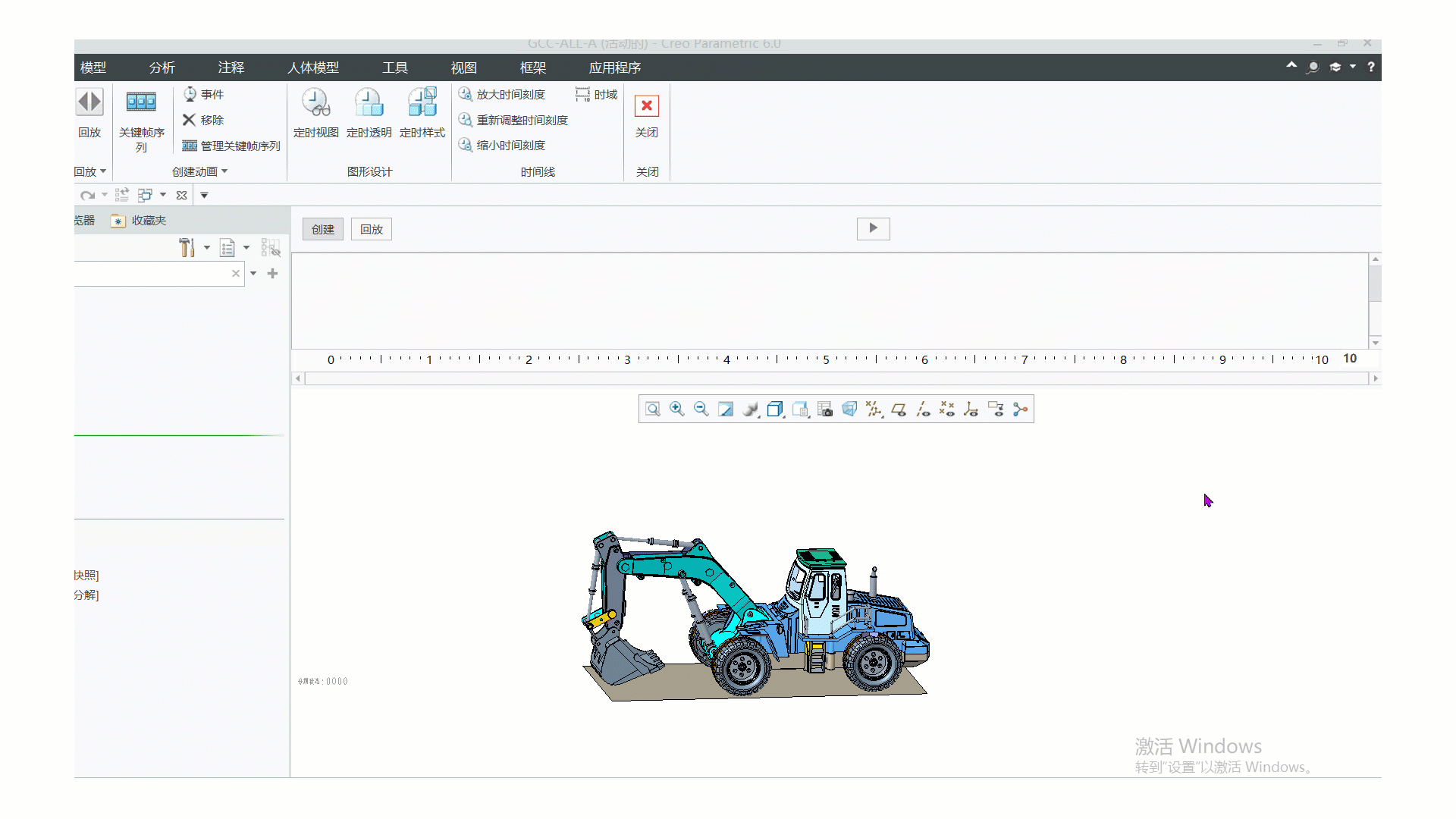This screenshot has height=819, width=1456.
Task: Open the view manager icon in graphics toolbar
Action: pos(801,409)
